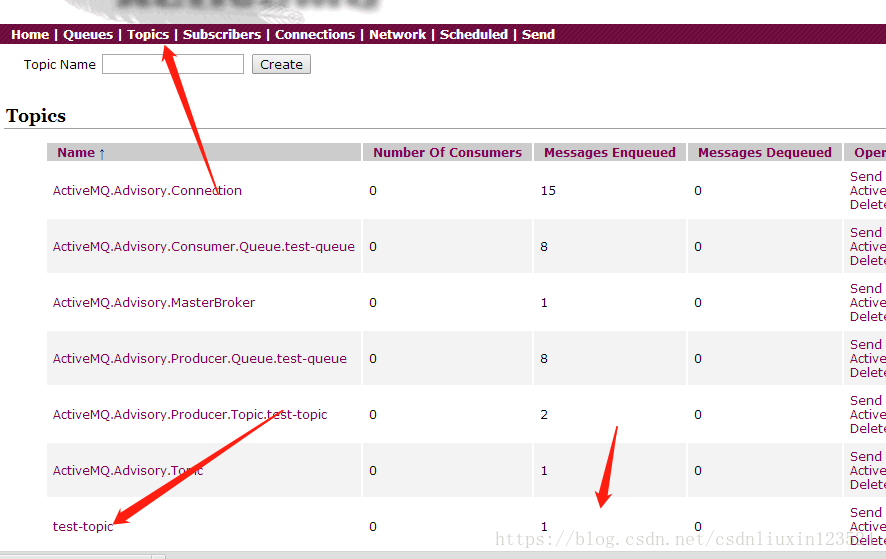Open the Subscribers page
The width and height of the screenshot is (886, 559).
(222, 34)
